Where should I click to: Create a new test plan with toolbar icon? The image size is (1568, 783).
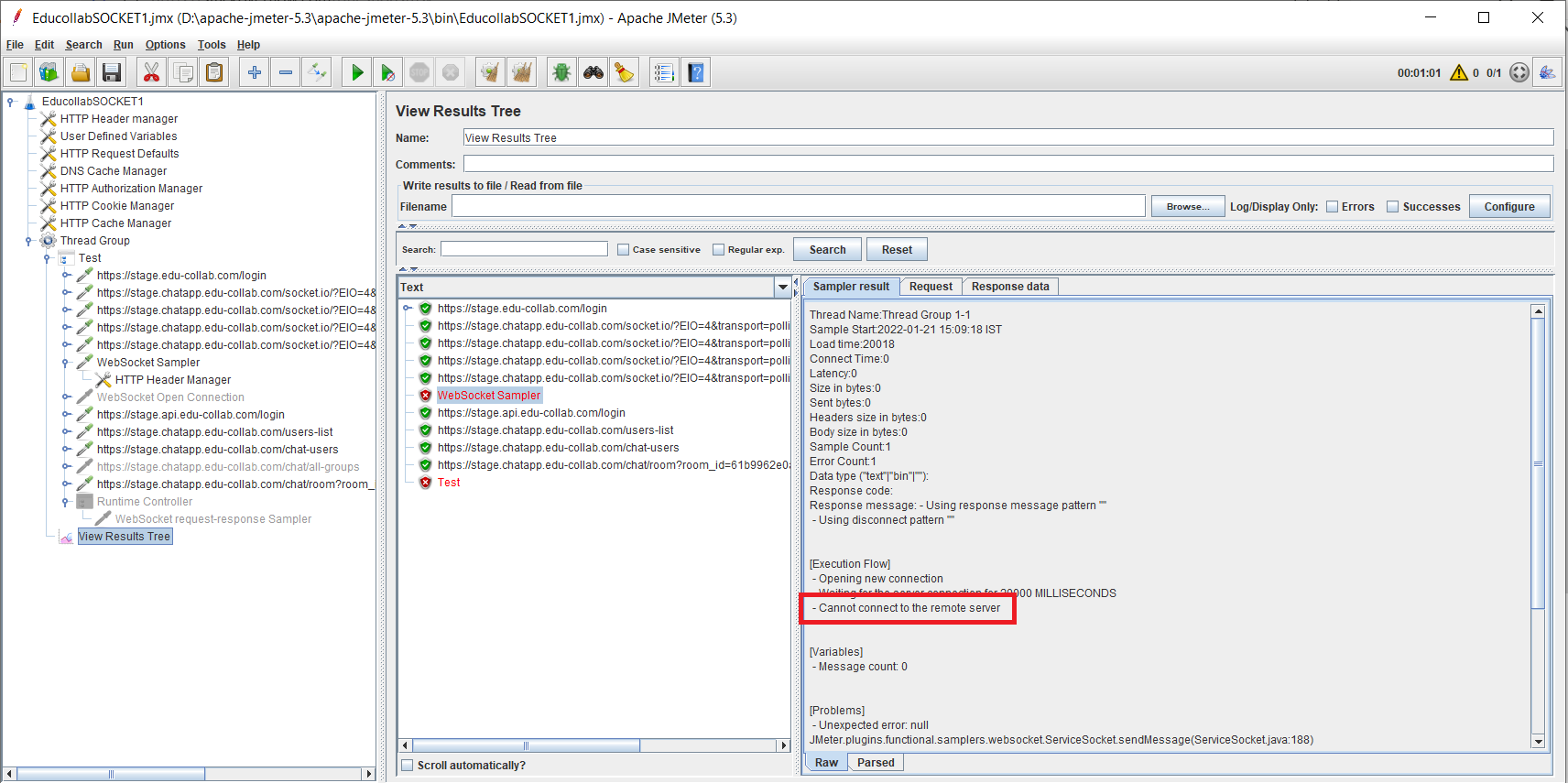[18, 72]
